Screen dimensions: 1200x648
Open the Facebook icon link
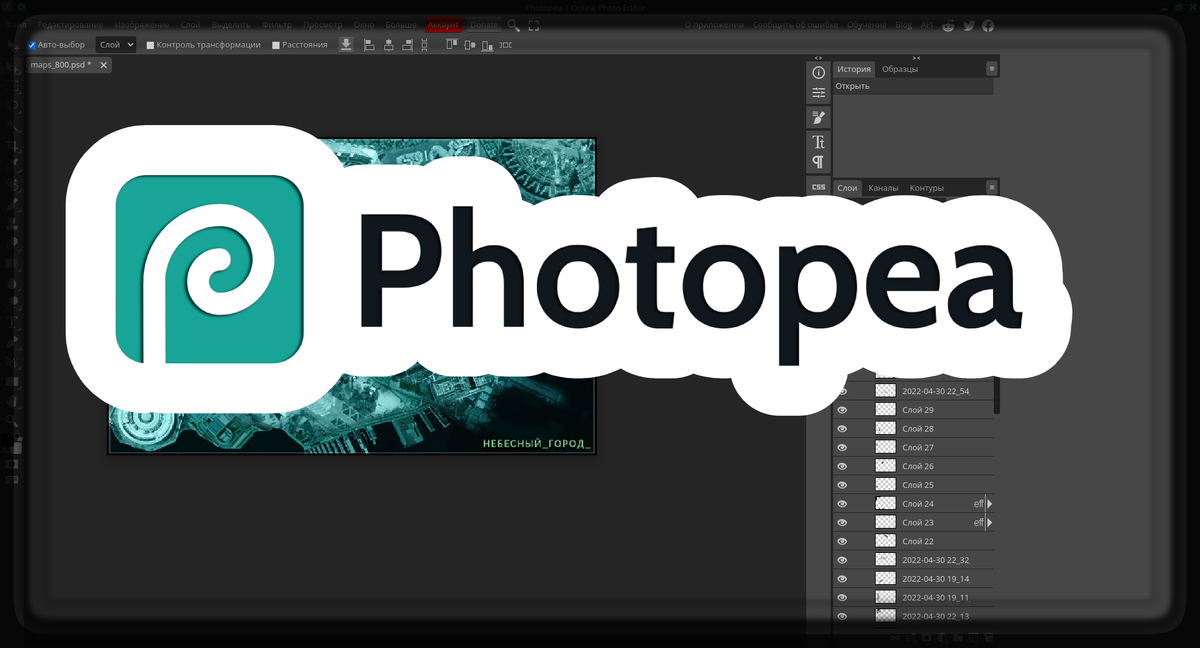pos(988,25)
